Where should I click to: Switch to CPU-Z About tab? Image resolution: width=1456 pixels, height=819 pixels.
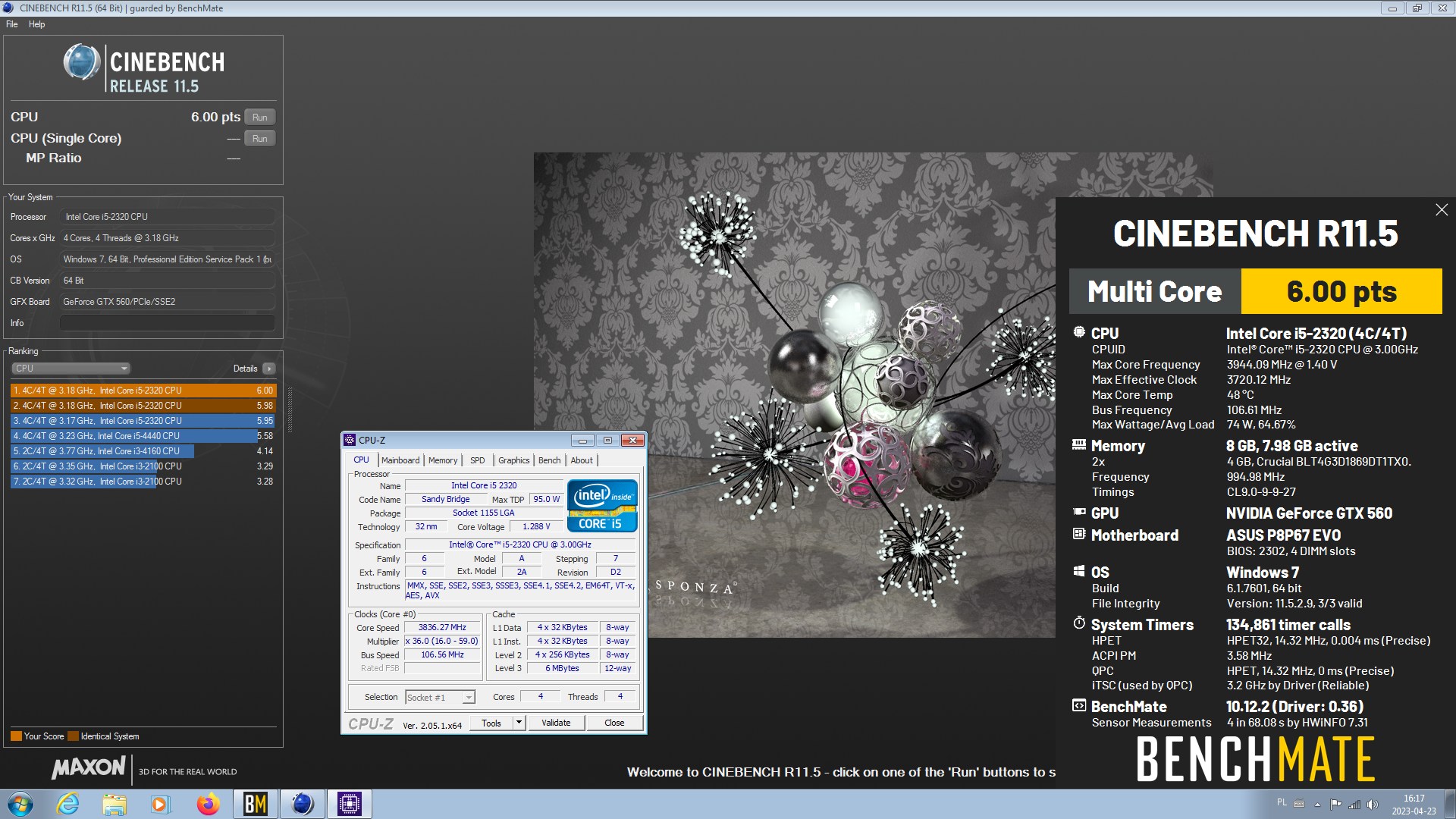pos(582,460)
